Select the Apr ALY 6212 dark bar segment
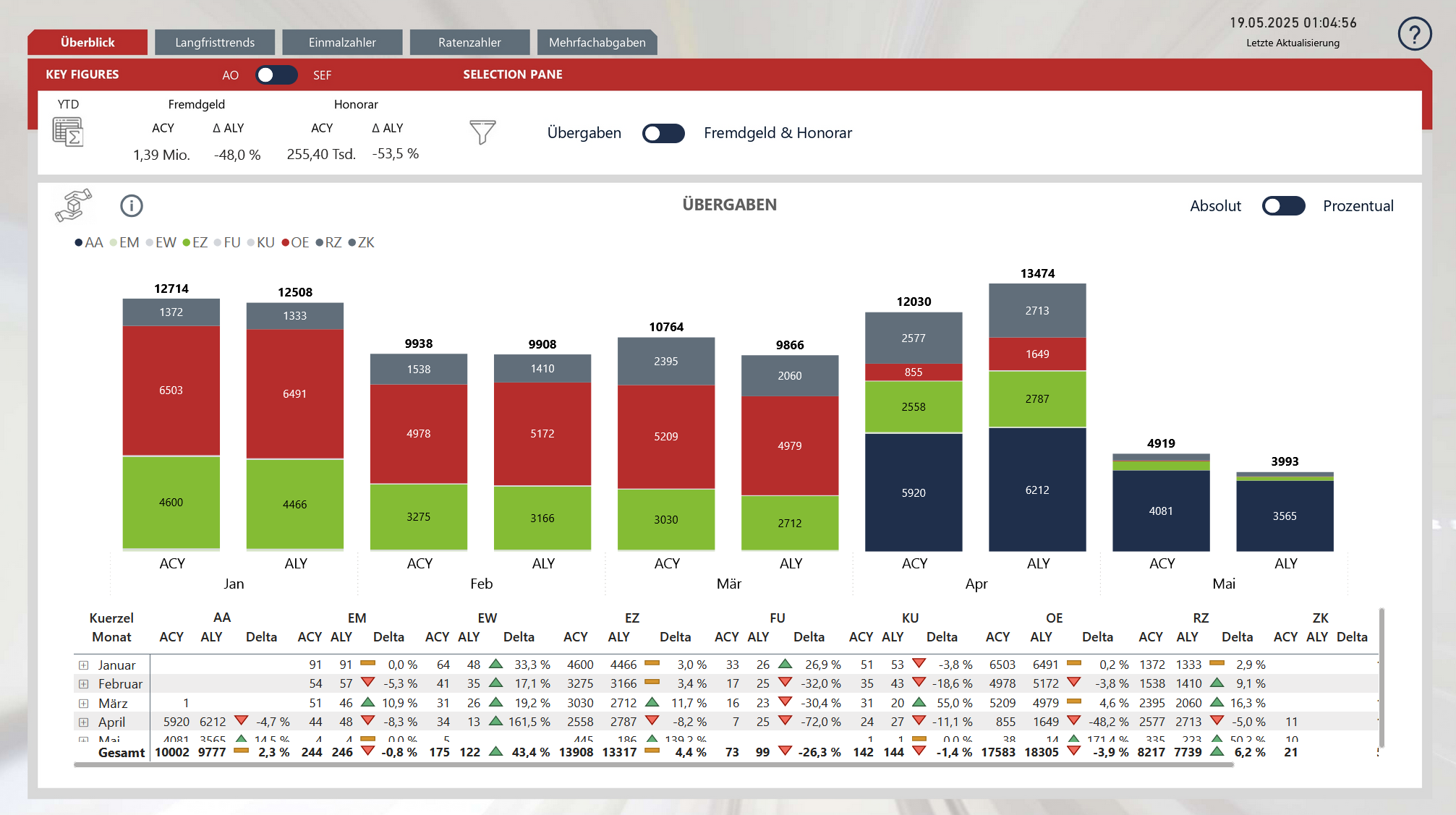The width and height of the screenshot is (1456, 815). coord(1037,490)
